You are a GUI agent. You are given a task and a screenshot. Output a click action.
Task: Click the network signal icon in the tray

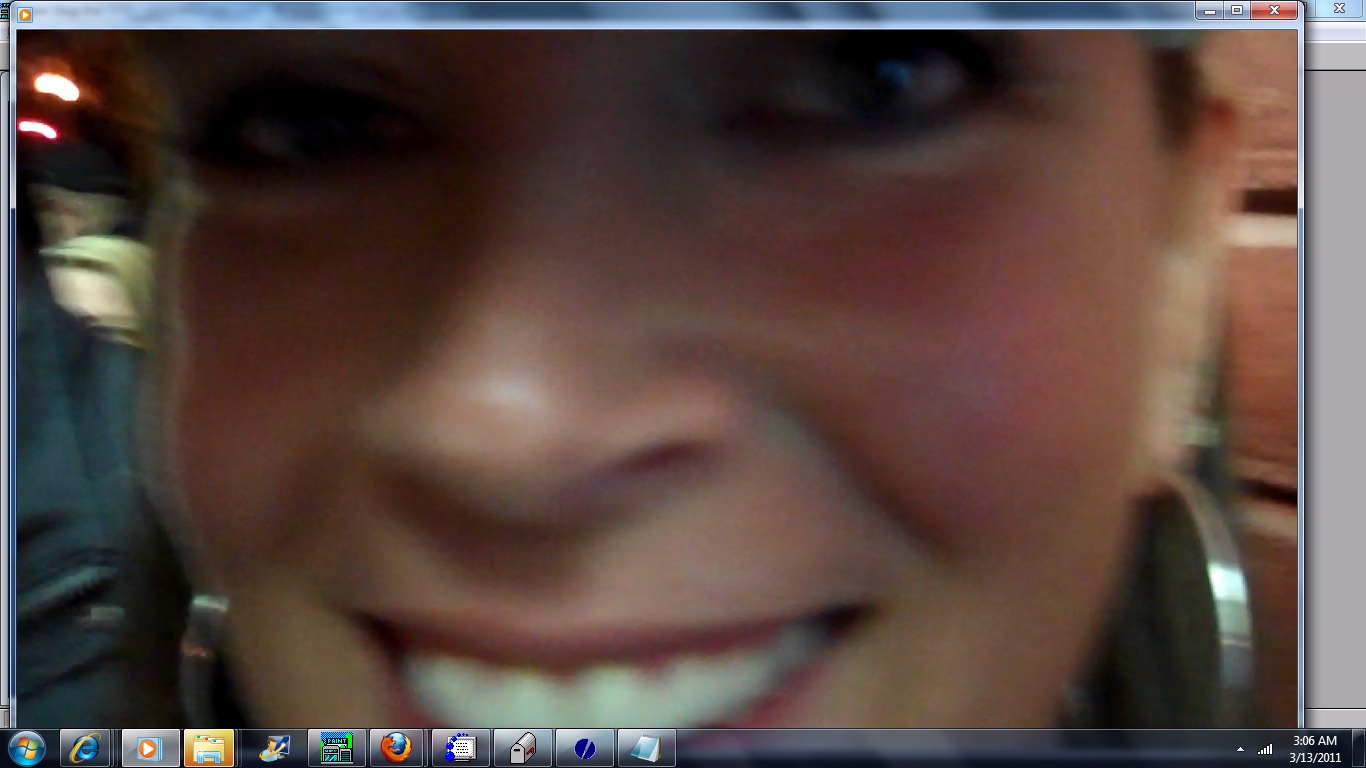[1265, 749]
